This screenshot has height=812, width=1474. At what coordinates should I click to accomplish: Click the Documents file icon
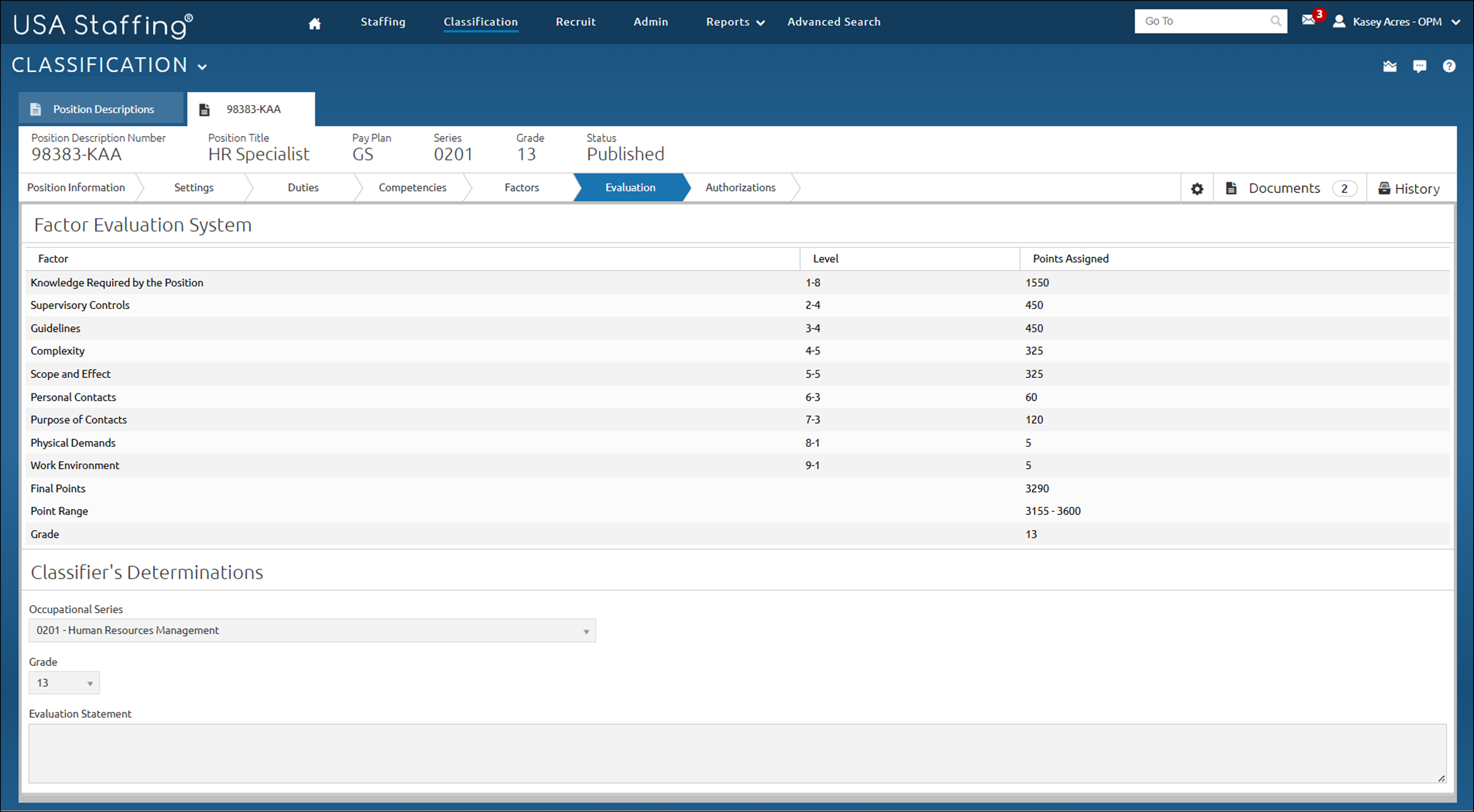click(x=1231, y=188)
